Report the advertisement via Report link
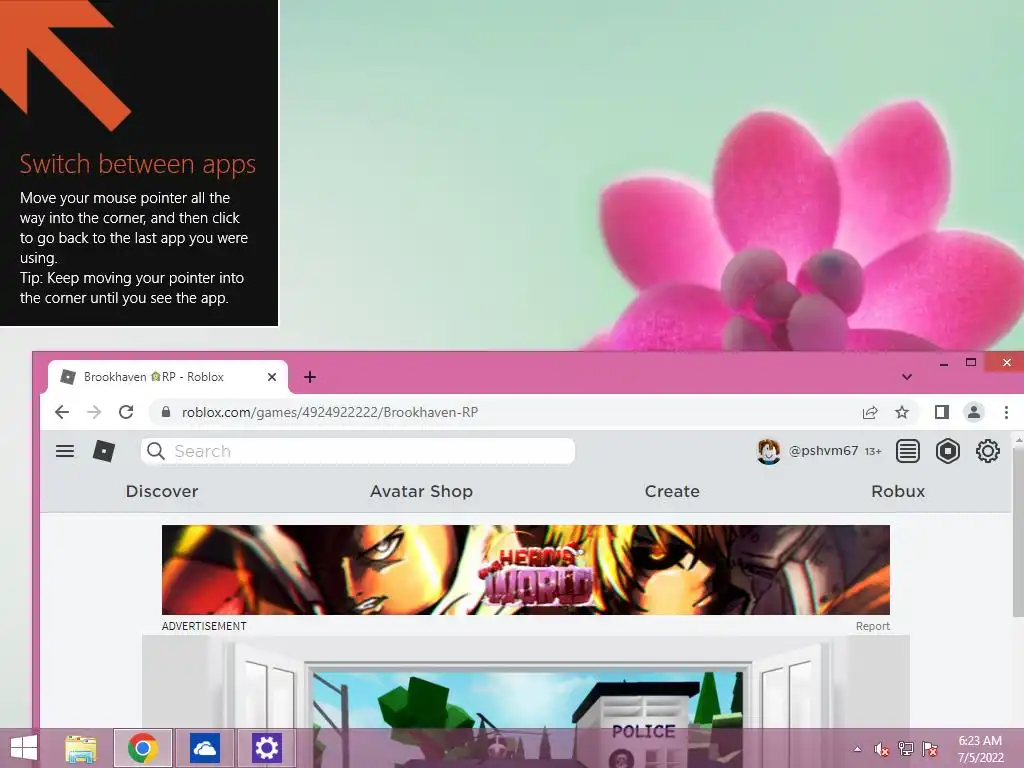The height and width of the screenshot is (768, 1024). pyautogui.click(x=872, y=626)
